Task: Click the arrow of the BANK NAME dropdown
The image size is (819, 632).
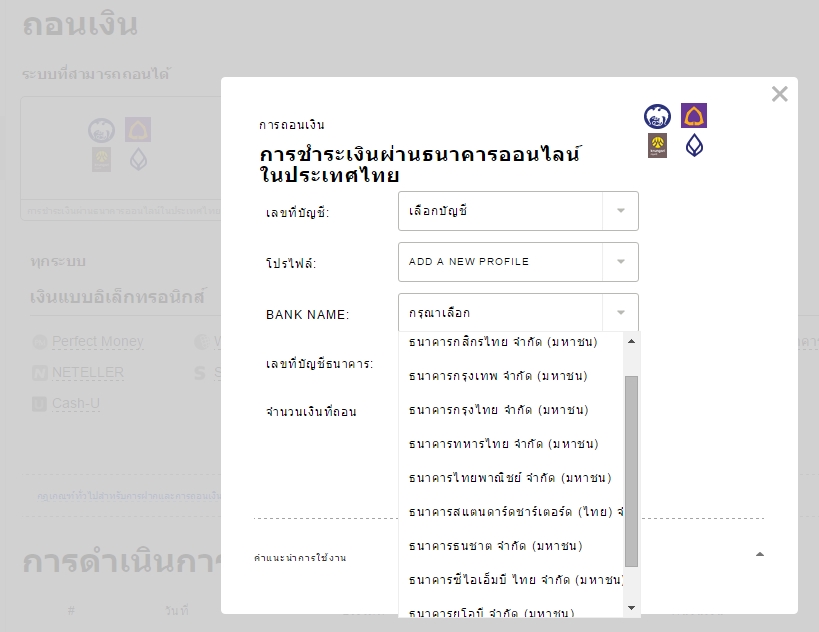Action: pyautogui.click(x=621, y=312)
